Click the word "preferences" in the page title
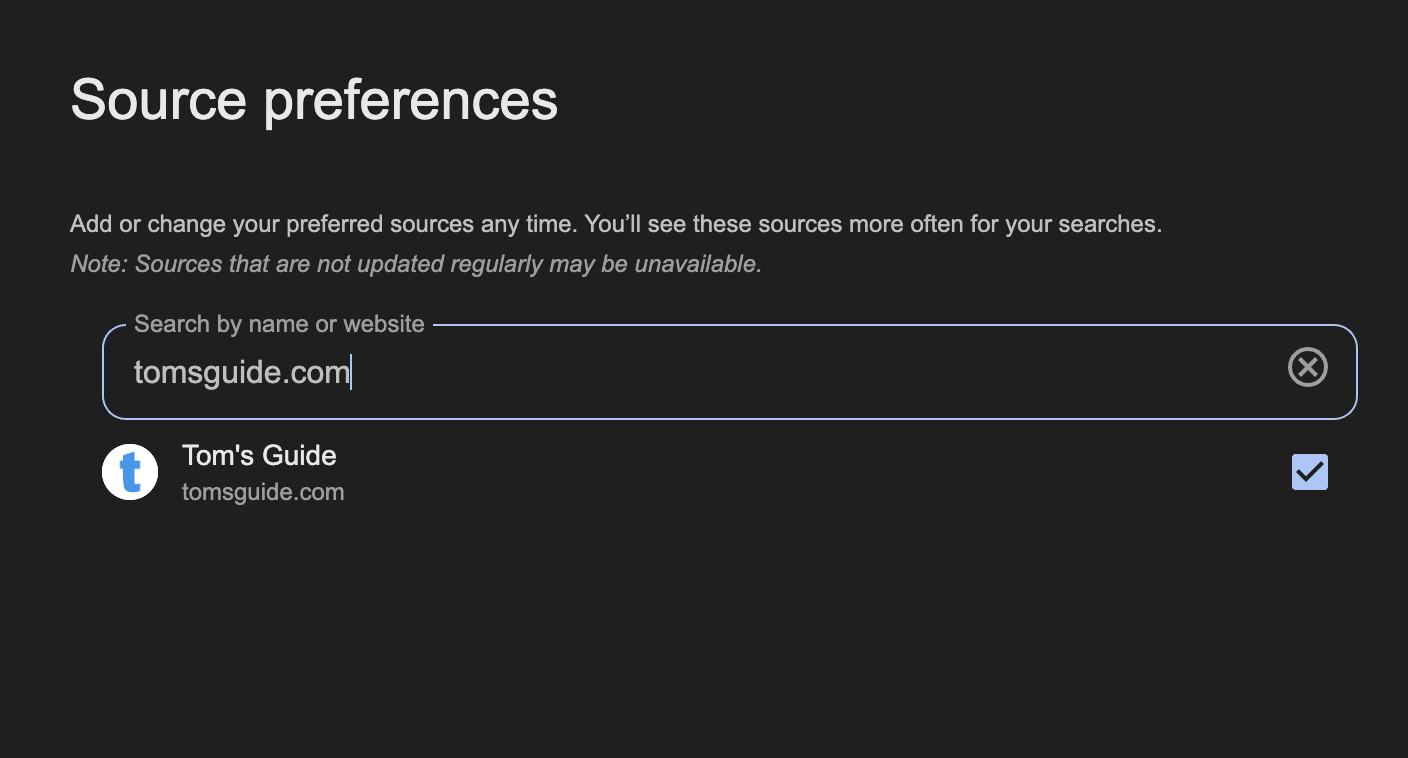 point(410,100)
